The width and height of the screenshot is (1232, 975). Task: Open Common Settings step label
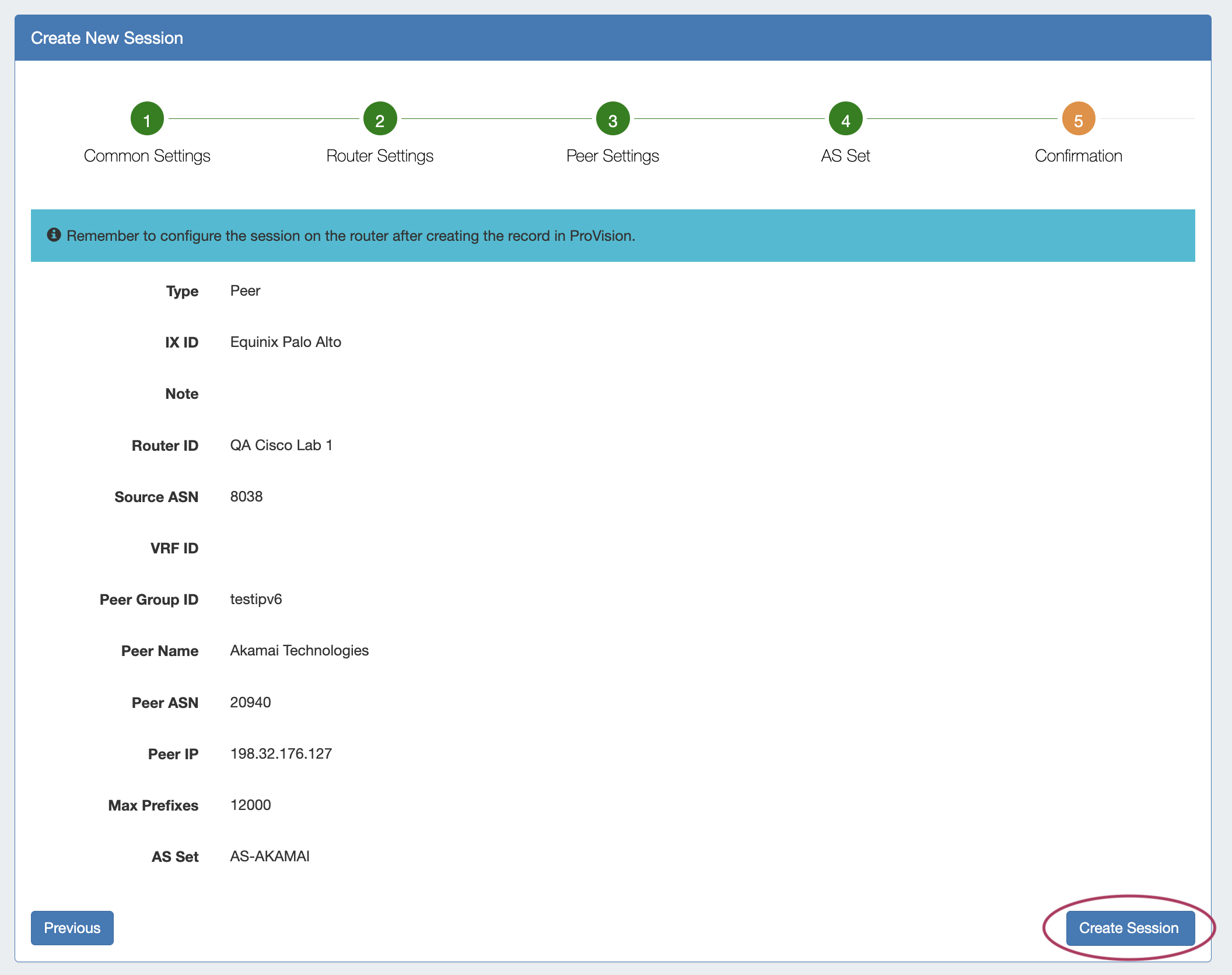pyautogui.click(x=147, y=156)
